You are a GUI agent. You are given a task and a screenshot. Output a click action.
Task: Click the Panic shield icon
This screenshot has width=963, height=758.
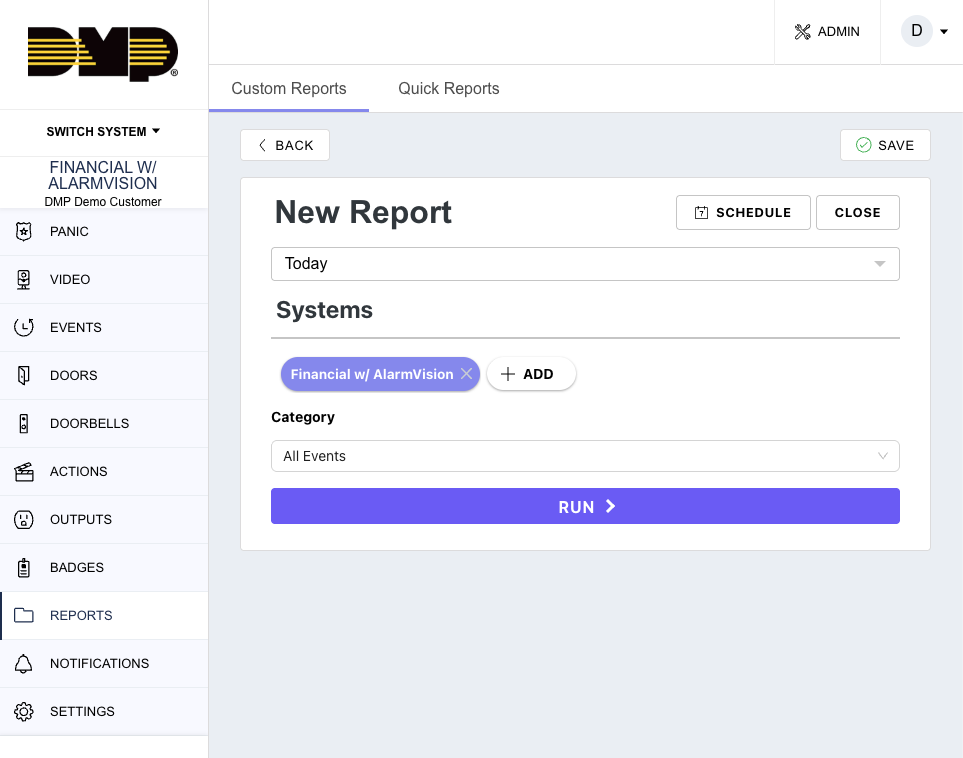tap(23, 232)
